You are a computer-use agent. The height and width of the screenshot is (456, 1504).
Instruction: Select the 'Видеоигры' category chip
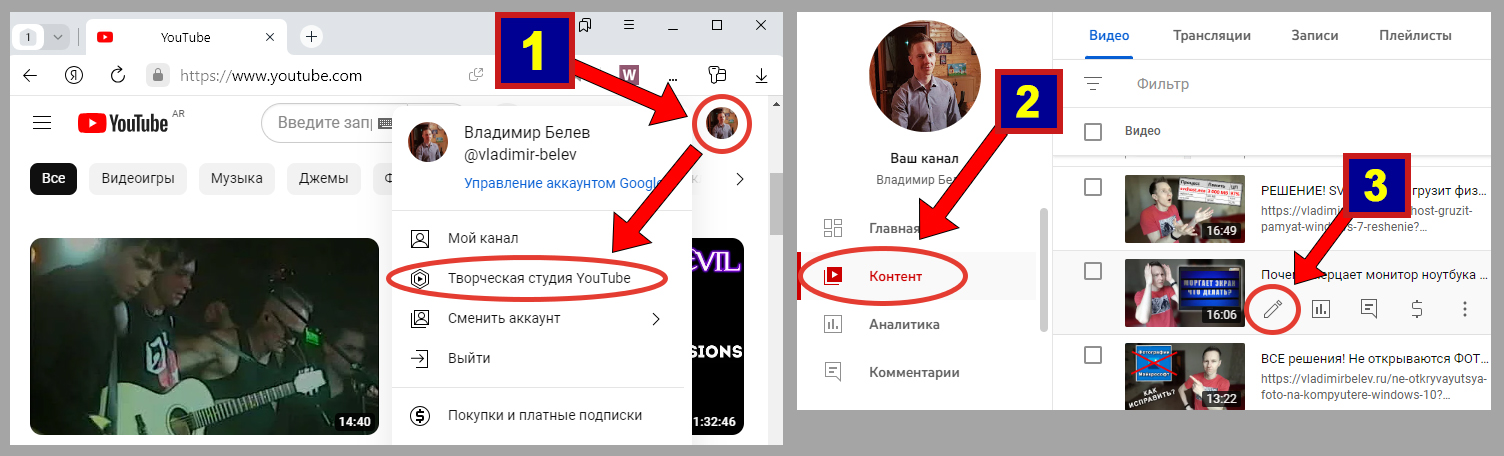(x=138, y=179)
